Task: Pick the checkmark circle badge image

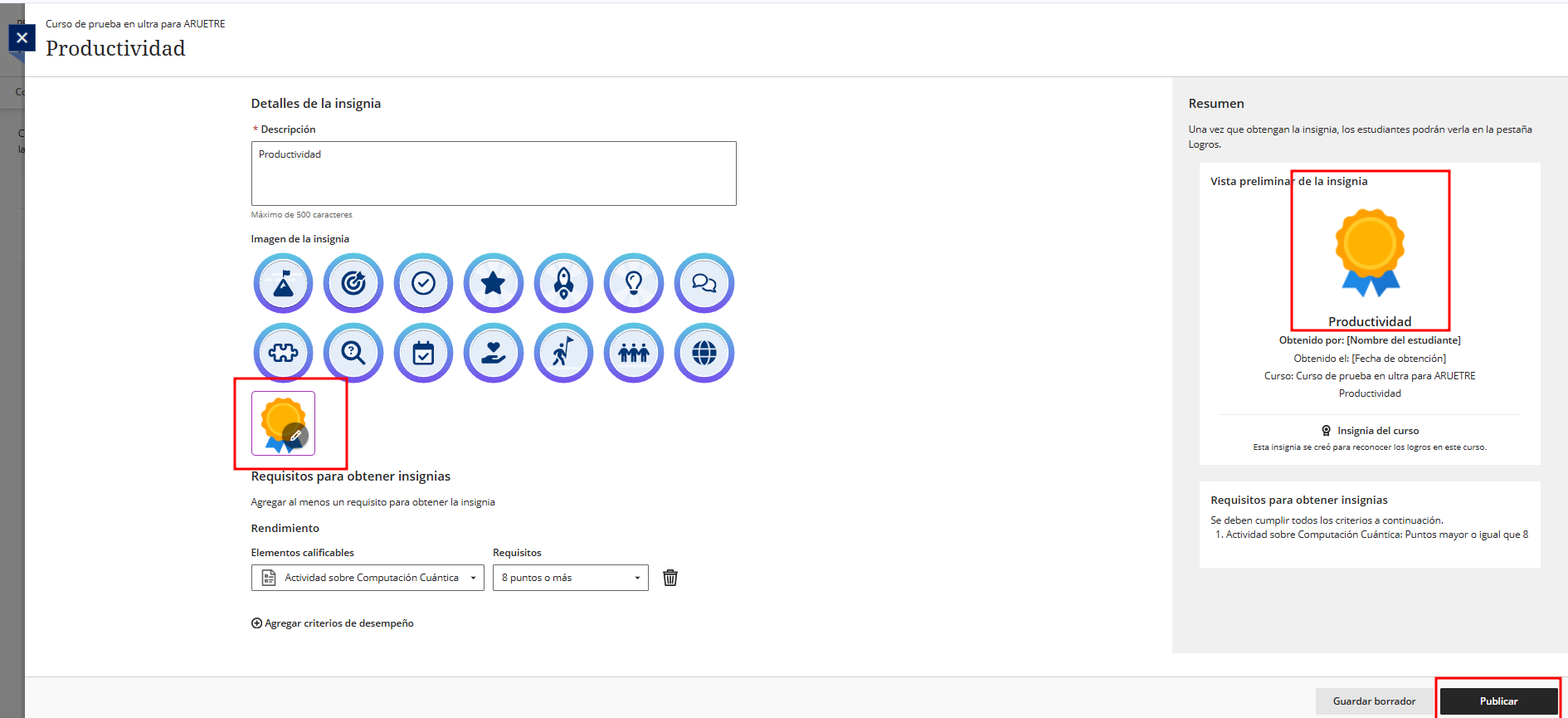Action: (x=423, y=284)
